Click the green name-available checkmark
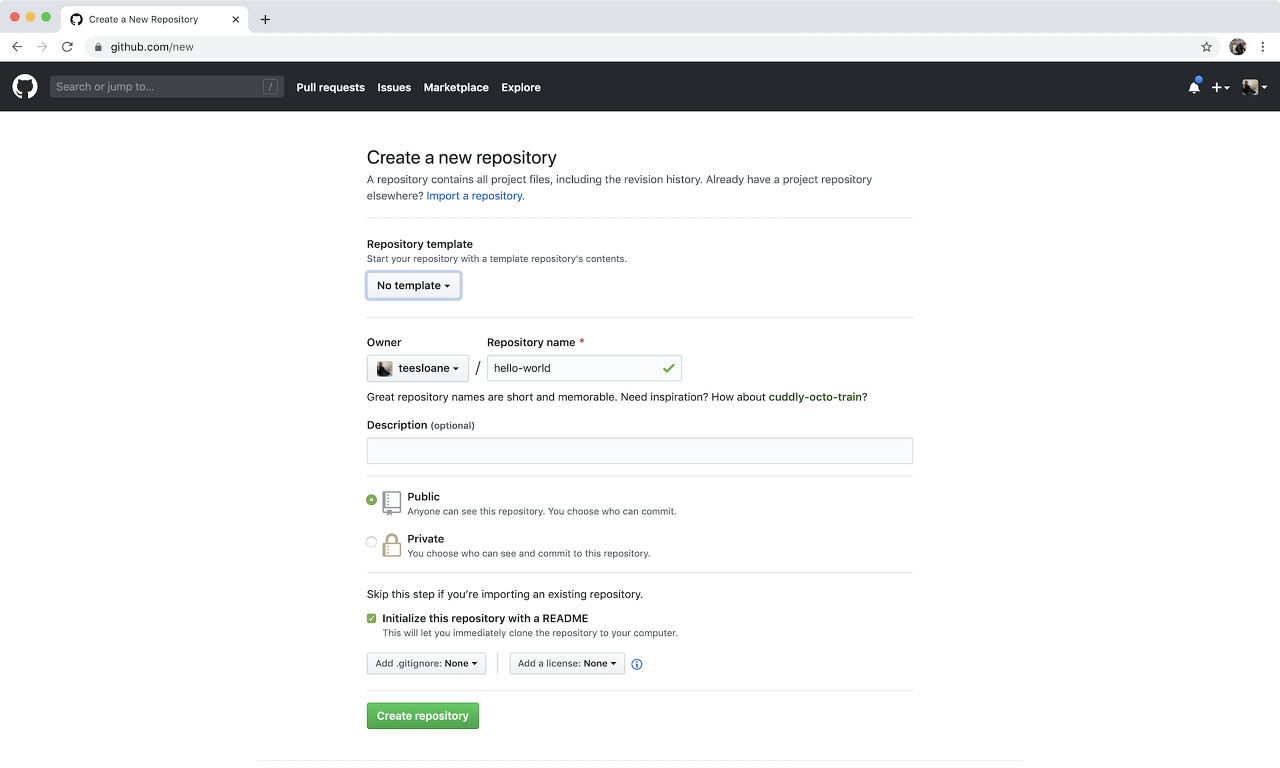Image resolution: width=1280 pixels, height=768 pixels. click(668, 368)
